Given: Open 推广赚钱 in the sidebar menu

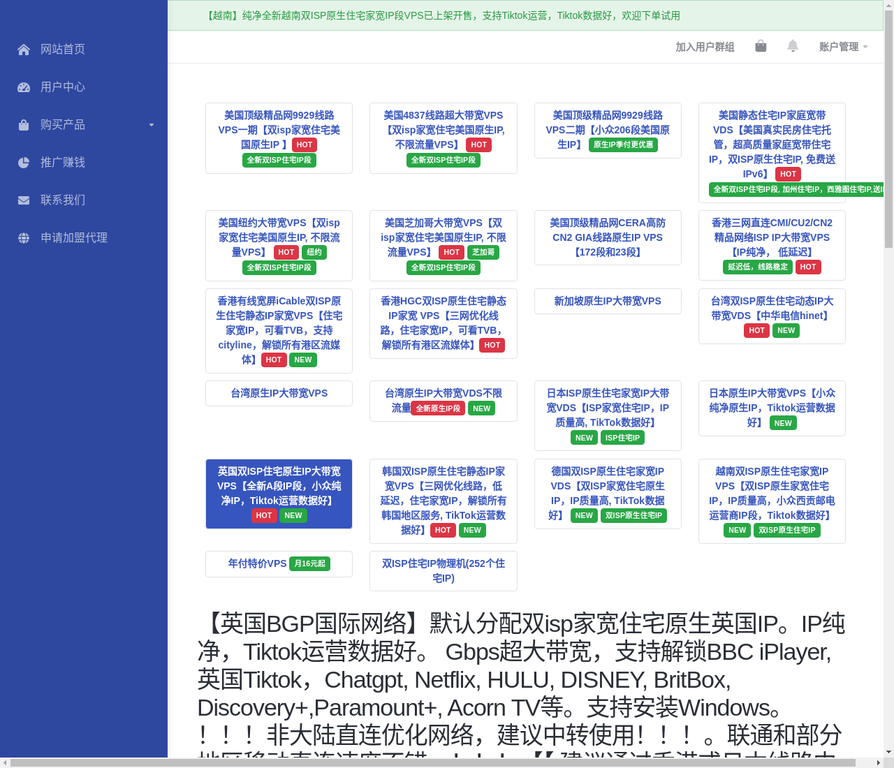Looking at the screenshot, I should [x=62, y=162].
